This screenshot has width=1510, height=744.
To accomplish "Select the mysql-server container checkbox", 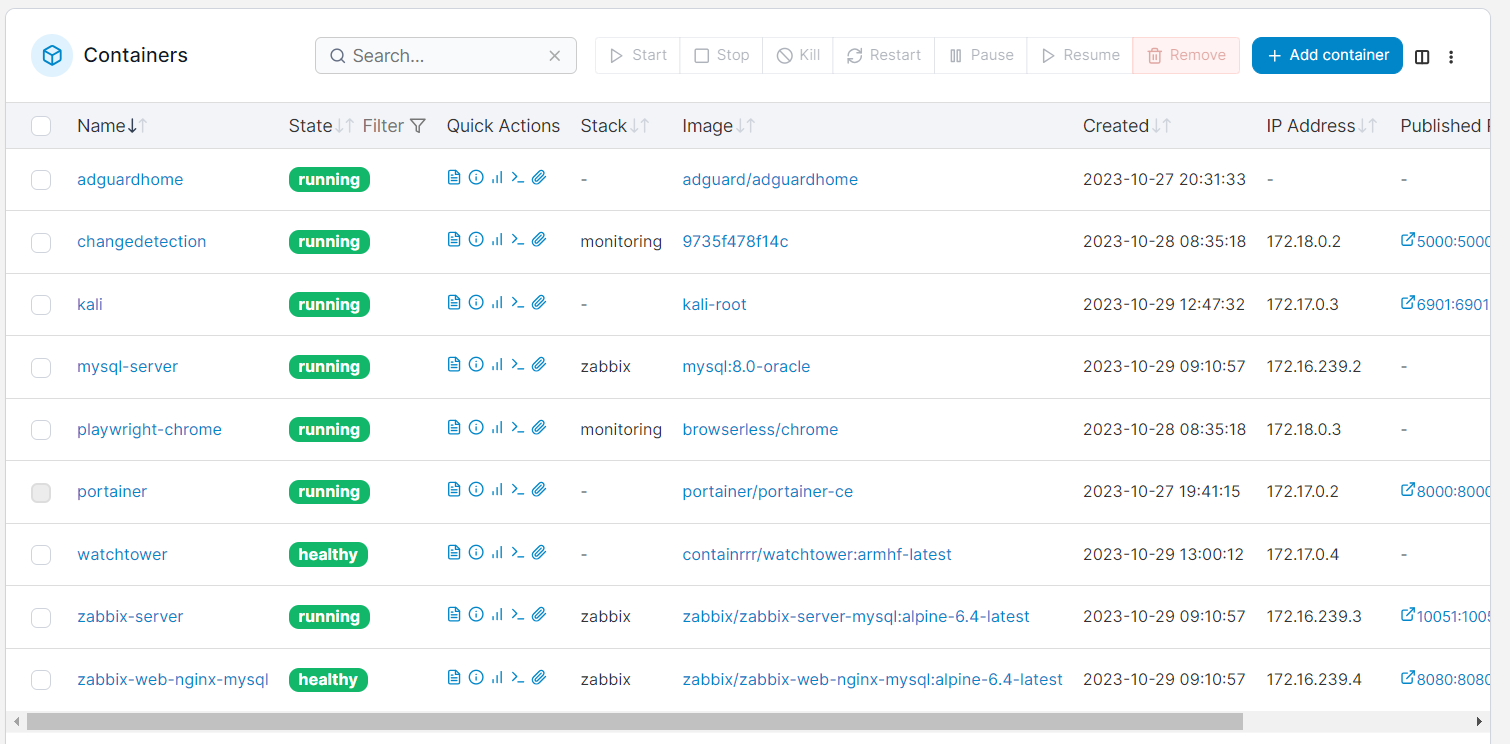I will tap(41, 367).
